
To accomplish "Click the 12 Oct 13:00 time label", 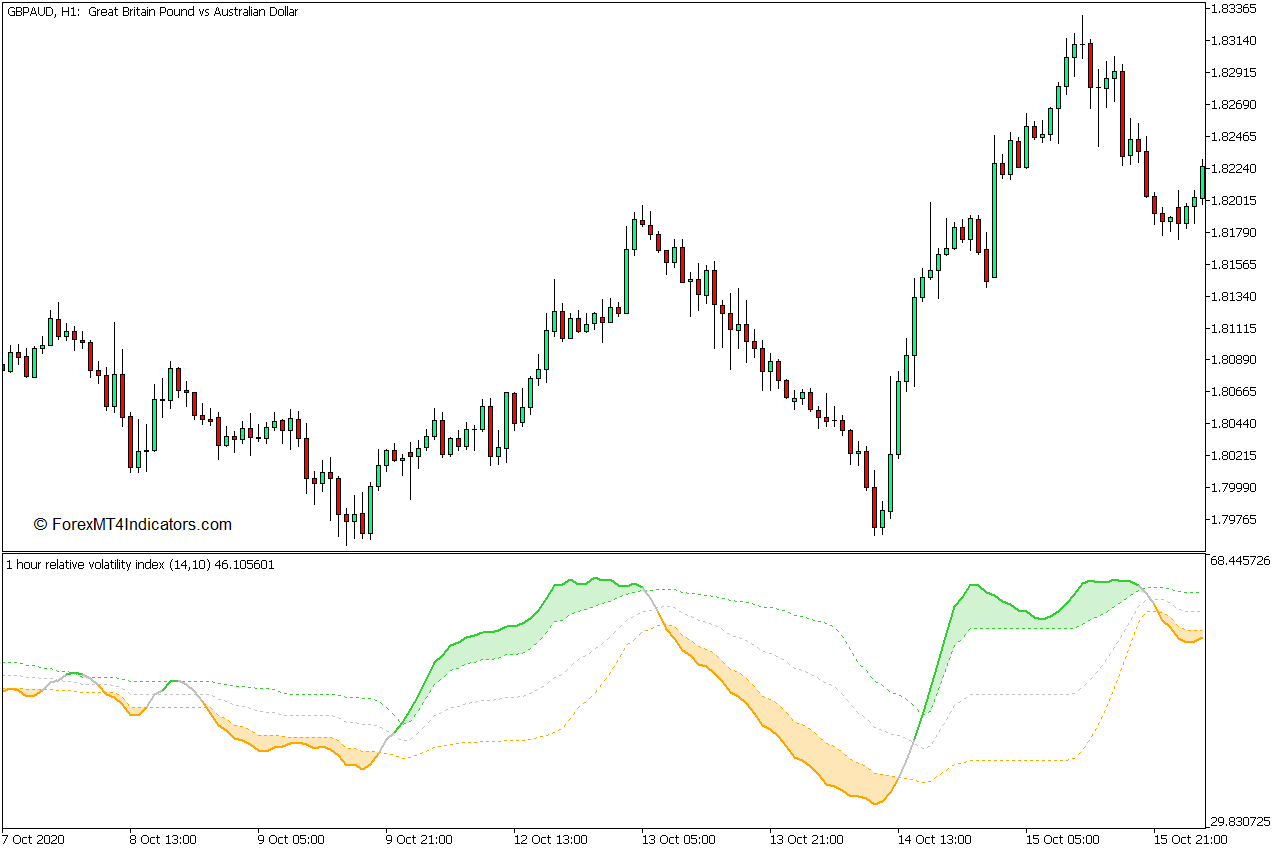I will point(550,839).
